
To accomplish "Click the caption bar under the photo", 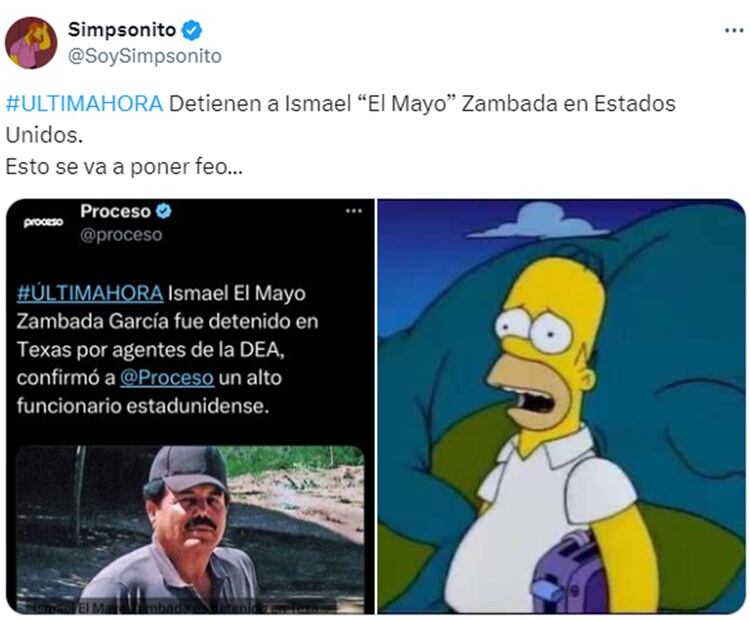I will pyautogui.click(x=190, y=608).
